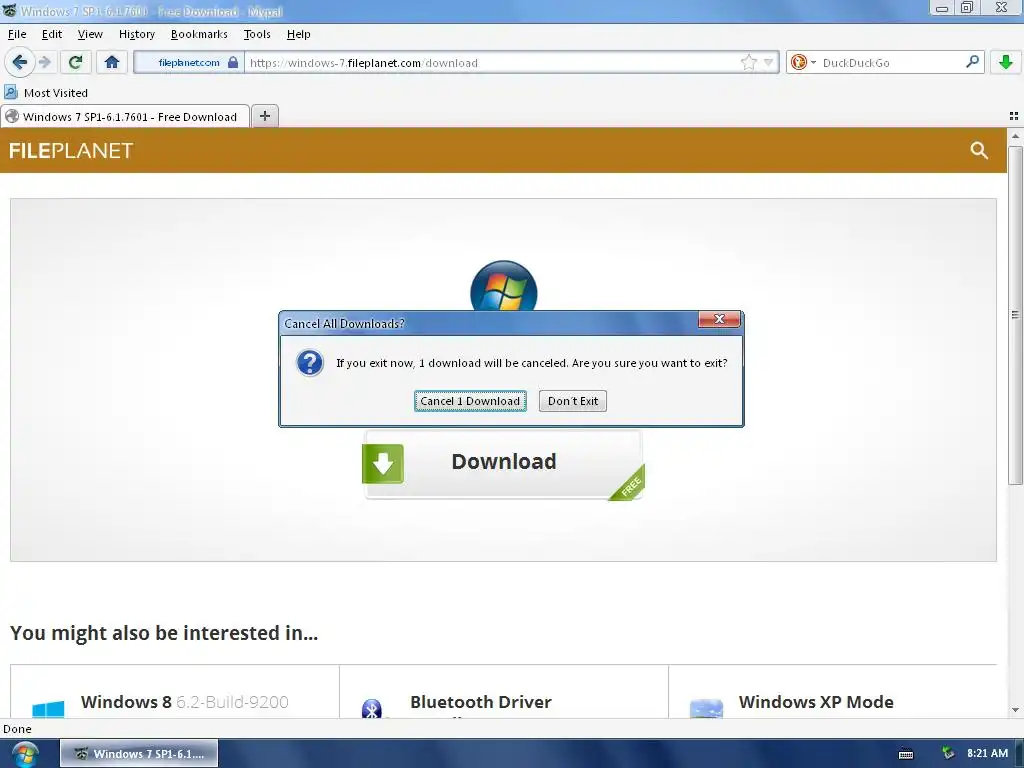
Task: Open the View menu
Action: pyautogui.click(x=90, y=34)
